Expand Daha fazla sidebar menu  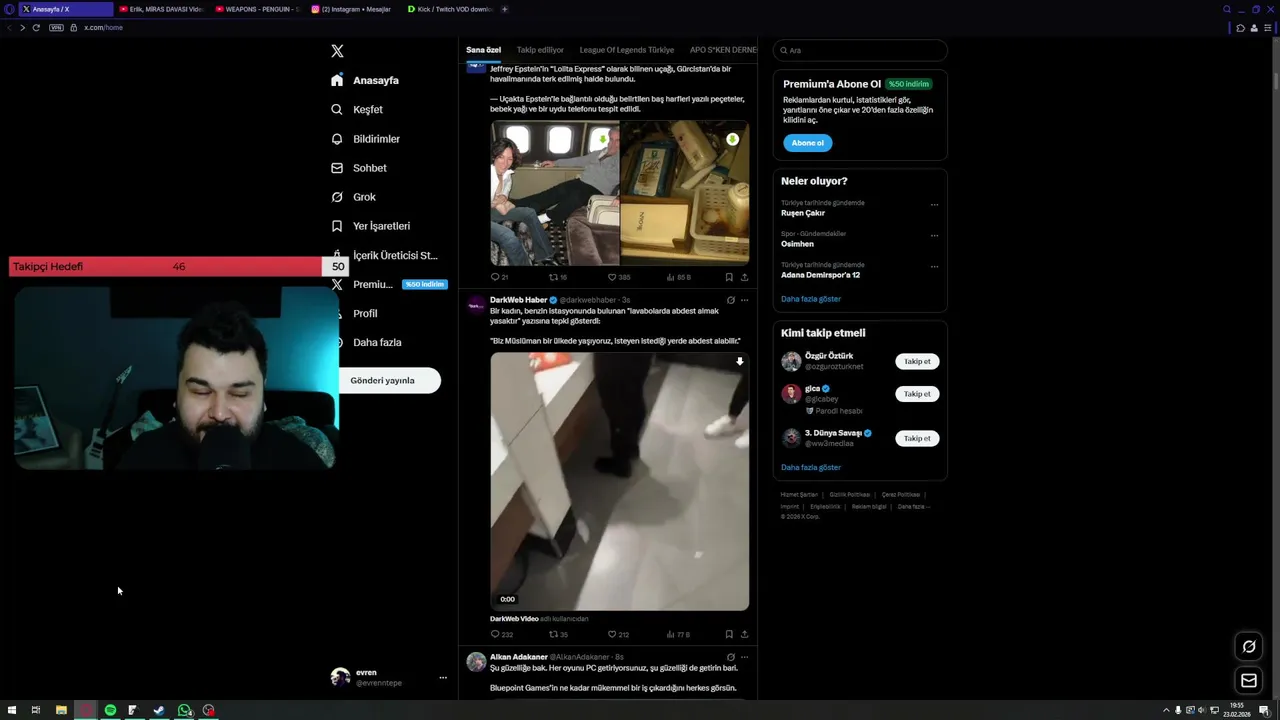point(376,342)
